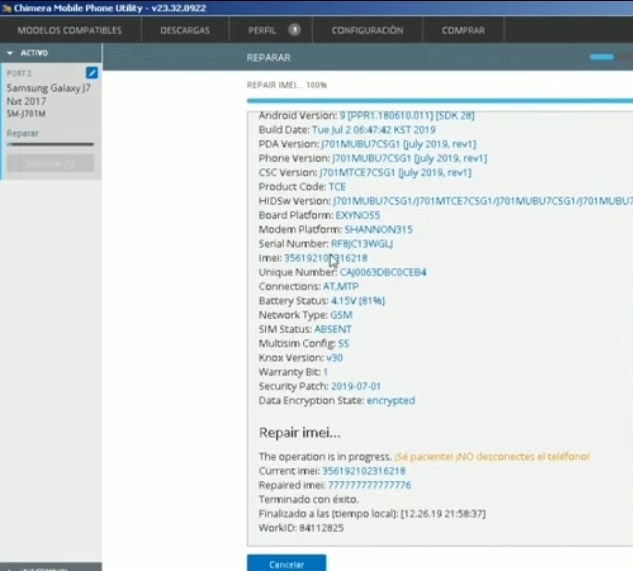The image size is (633, 571).
Task: Click the Network Type GSM value
Action: click(x=341, y=315)
